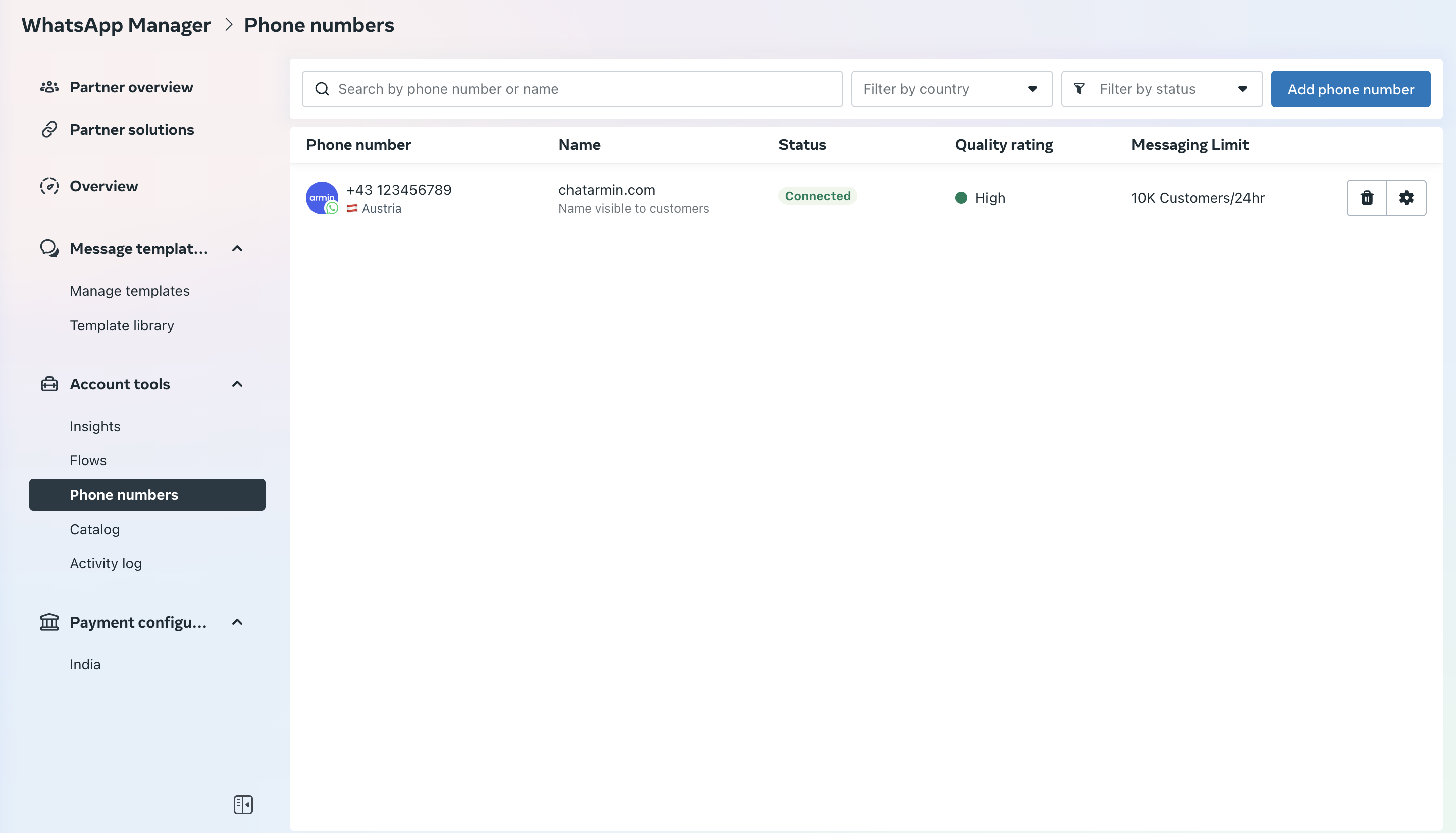Click WhatsApp Manager breadcrumb link

pos(116,25)
